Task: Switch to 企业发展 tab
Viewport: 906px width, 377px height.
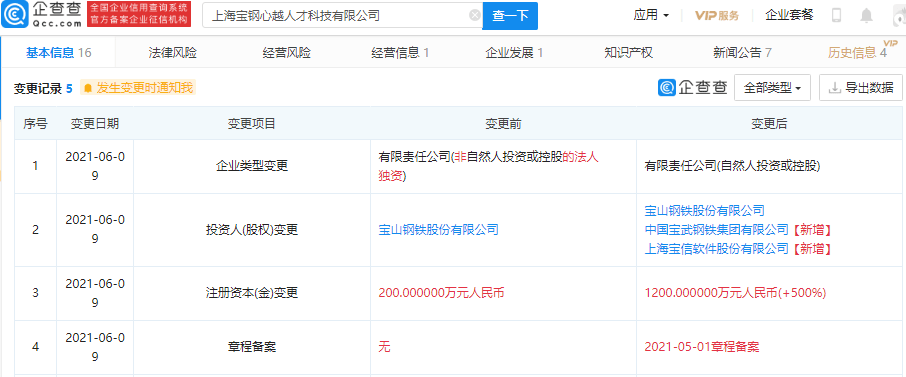Action: pyautogui.click(x=514, y=53)
